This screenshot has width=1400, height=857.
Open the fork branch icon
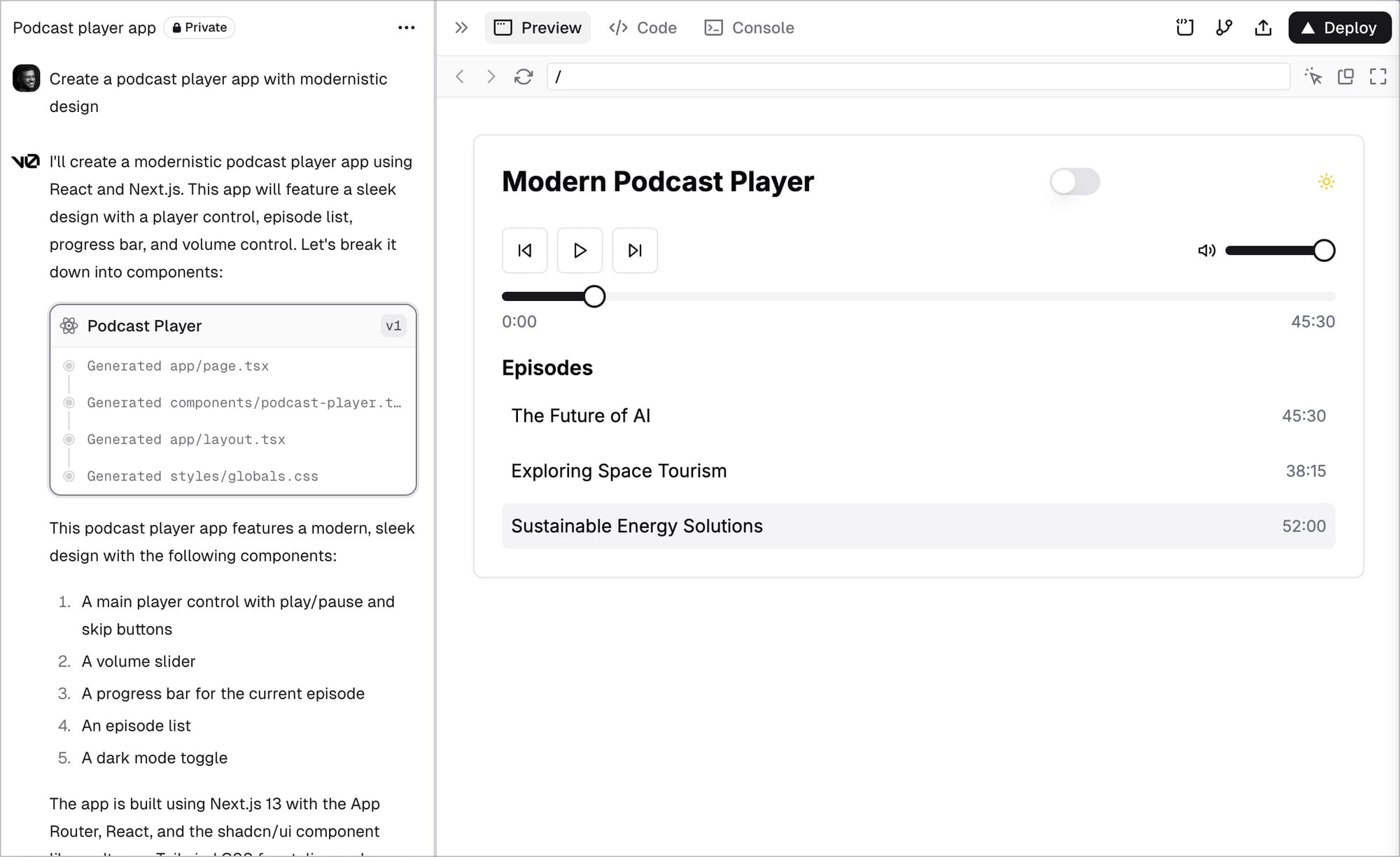point(1224,28)
